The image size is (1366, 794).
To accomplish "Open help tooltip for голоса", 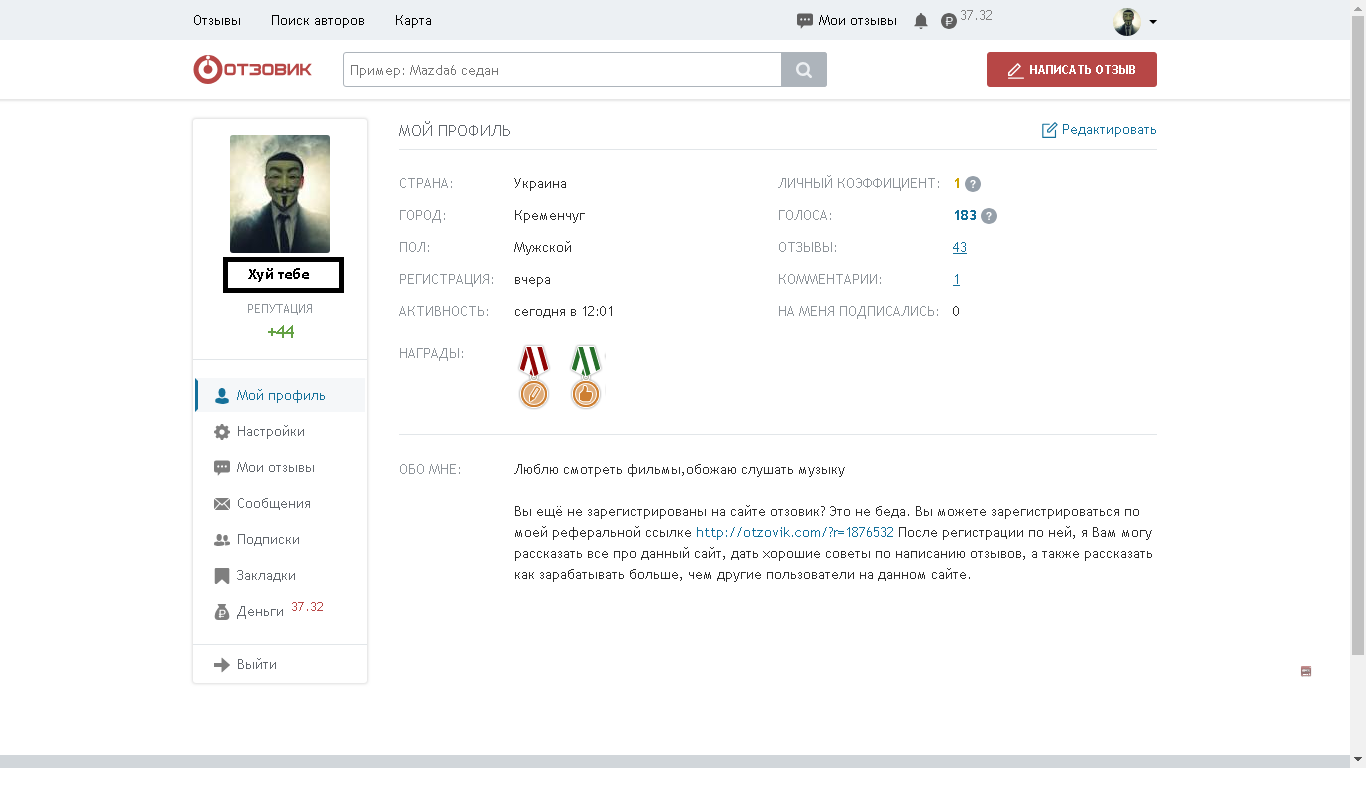I will pos(989,216).
